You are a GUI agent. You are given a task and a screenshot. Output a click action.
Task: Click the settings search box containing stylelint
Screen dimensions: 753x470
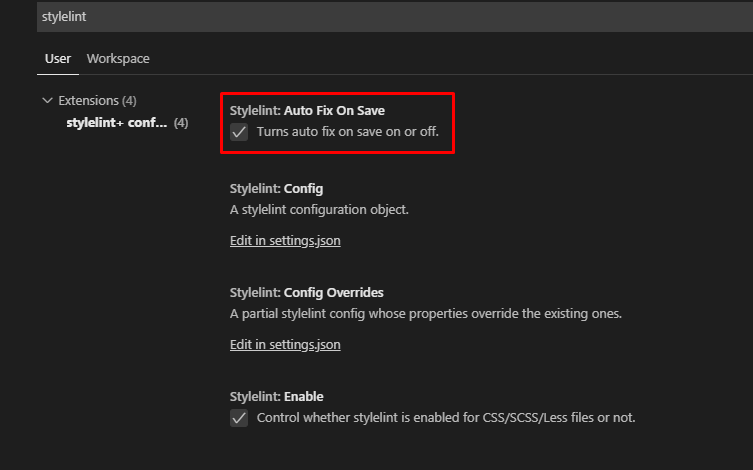[x=395, y=17]
